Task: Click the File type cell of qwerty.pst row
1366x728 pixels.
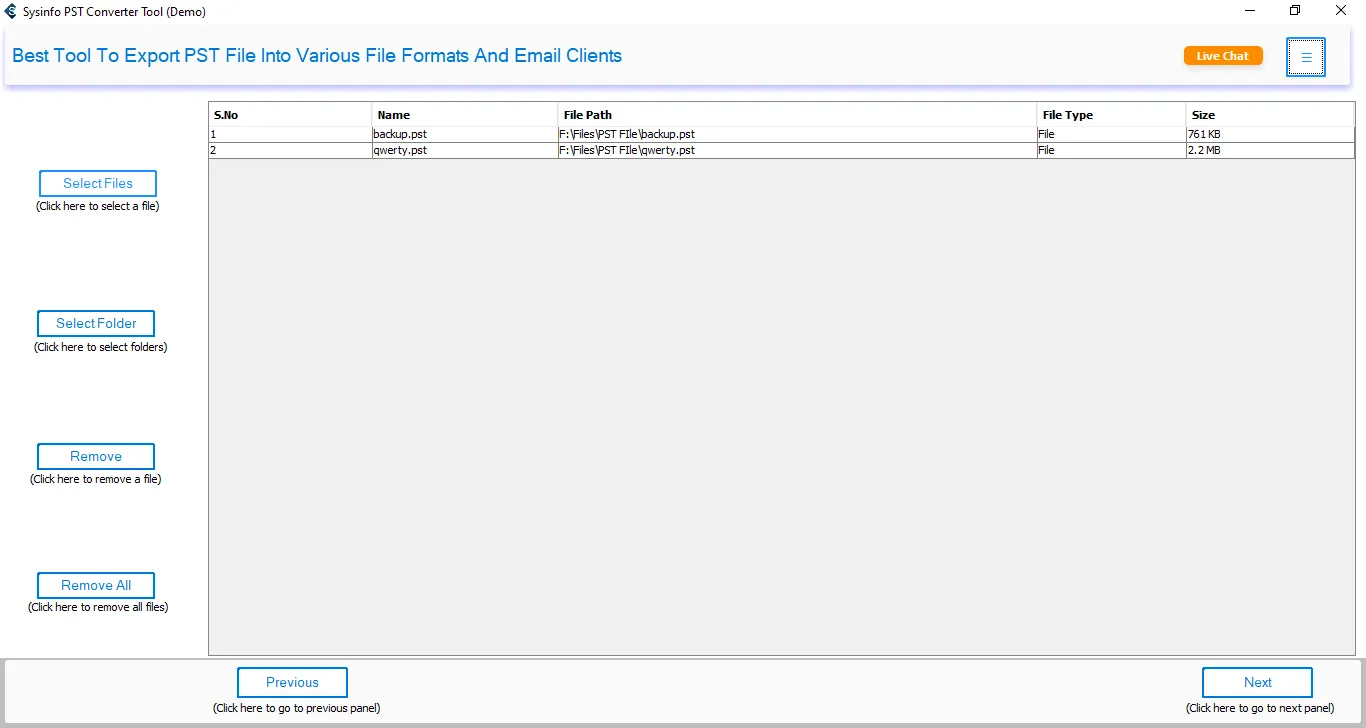Action: click(1111, 150)
